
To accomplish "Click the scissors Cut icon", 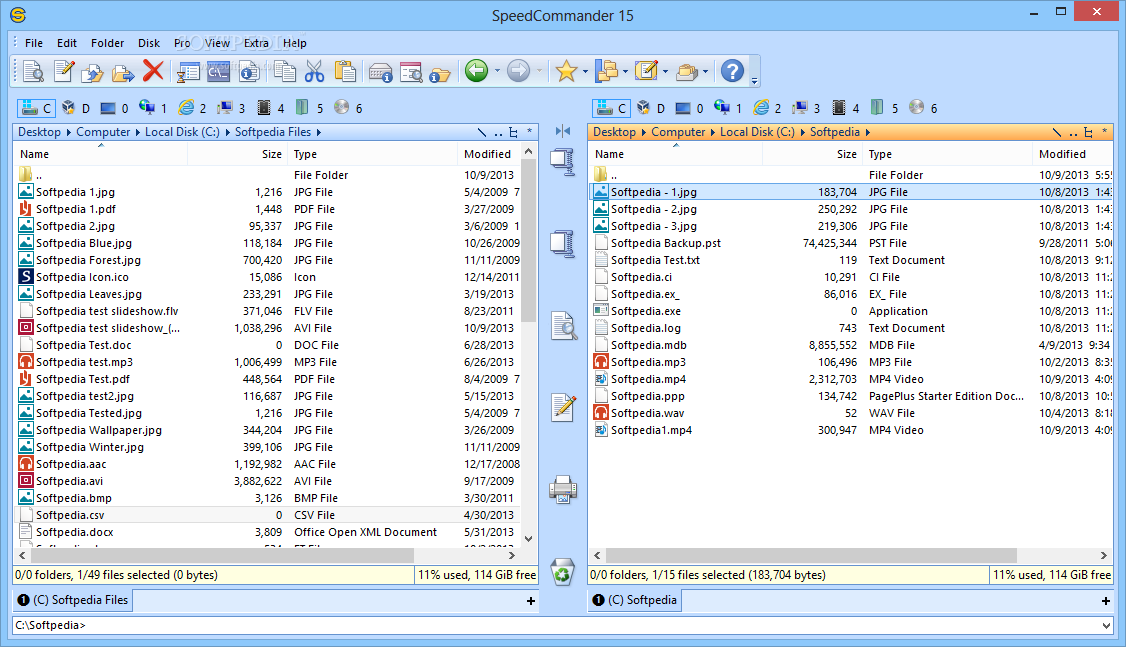I will pyautogui.click(x=315, y=71).
